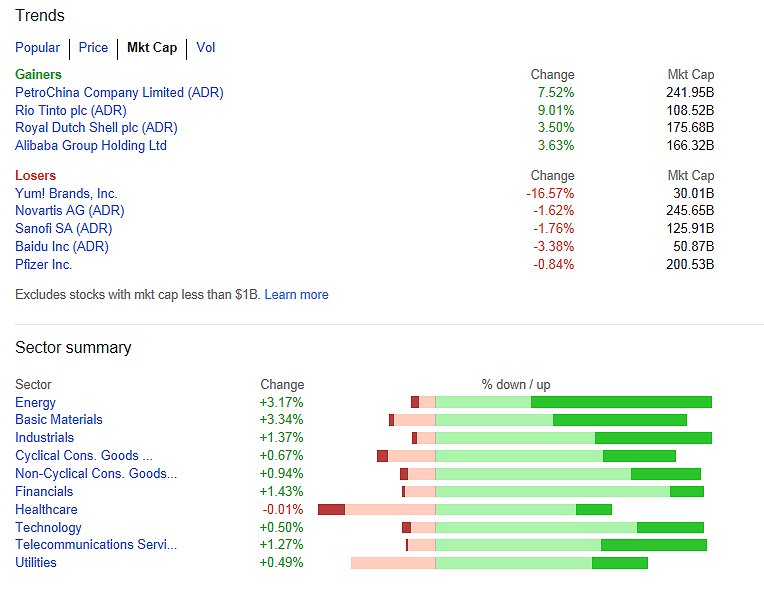Click the +3.17% Energy change value

point(282,403)
